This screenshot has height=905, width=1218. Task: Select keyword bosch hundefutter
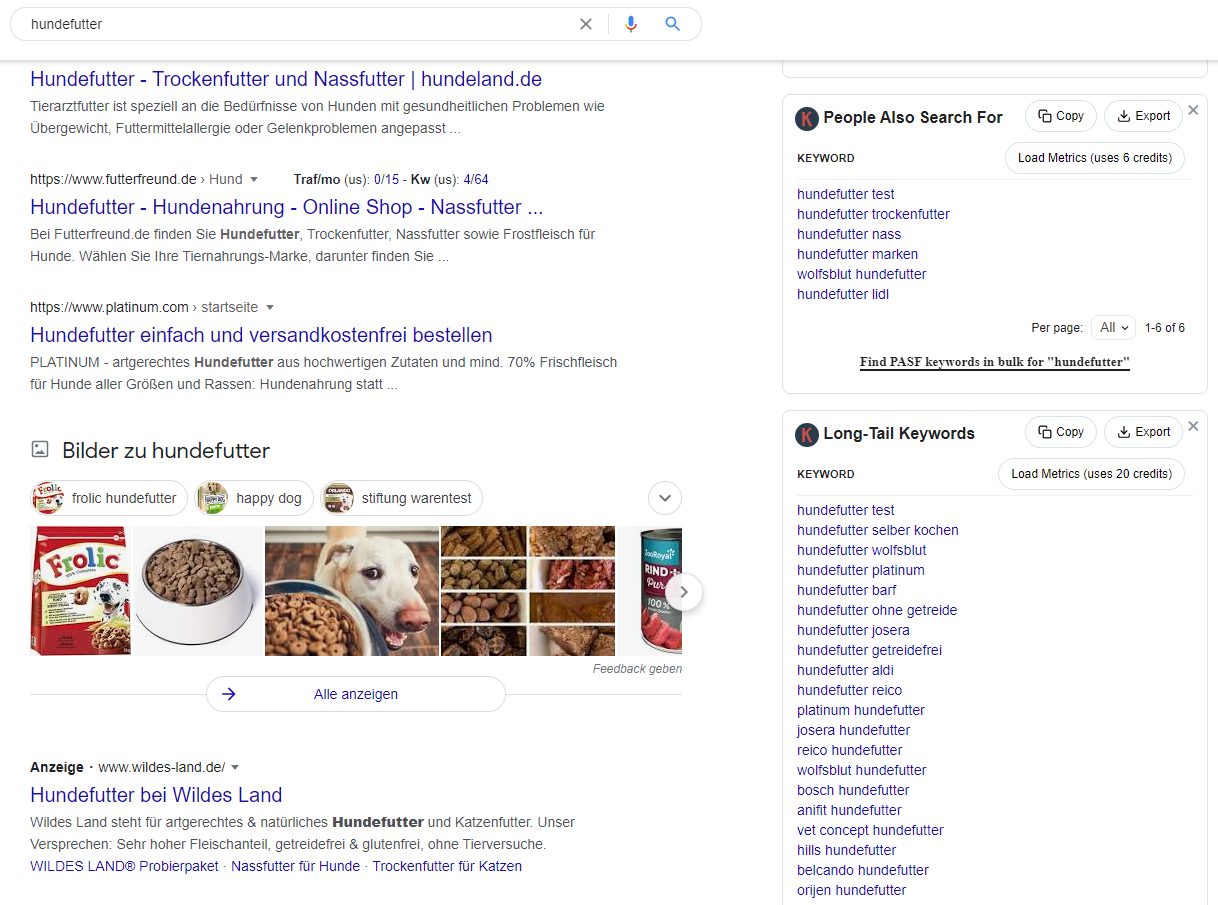click(853, 790)
